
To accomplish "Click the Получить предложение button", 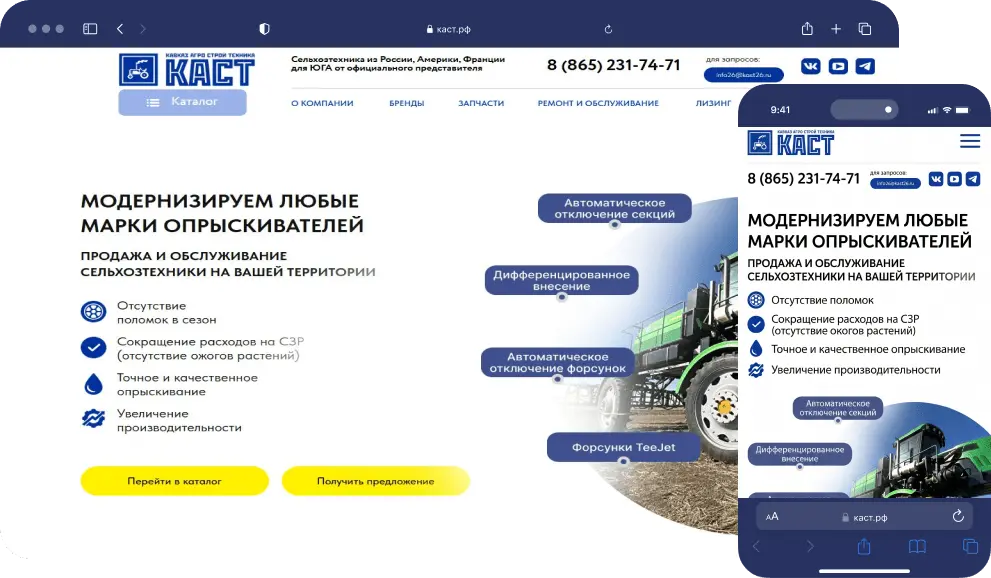I will (x=375, y=481).
